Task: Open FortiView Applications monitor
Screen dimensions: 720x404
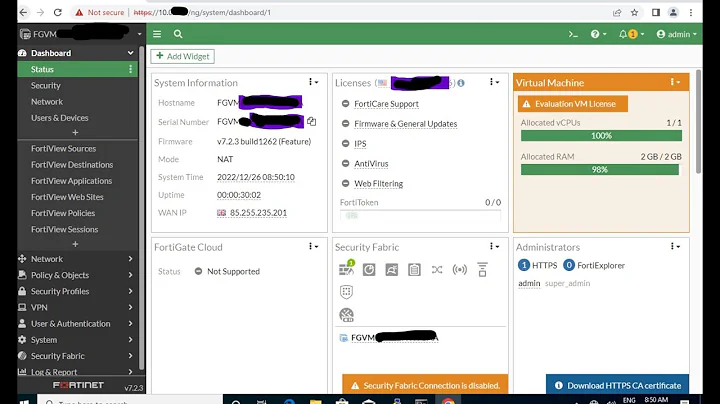Action: click(71, 181)
